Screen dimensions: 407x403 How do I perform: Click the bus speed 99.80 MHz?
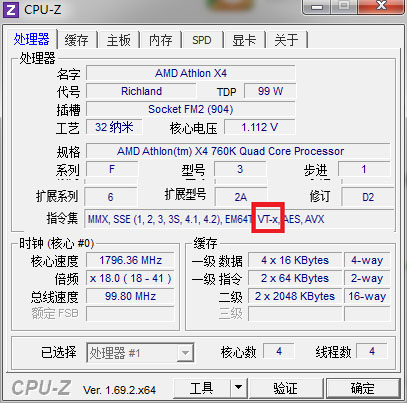coord(130,296)
